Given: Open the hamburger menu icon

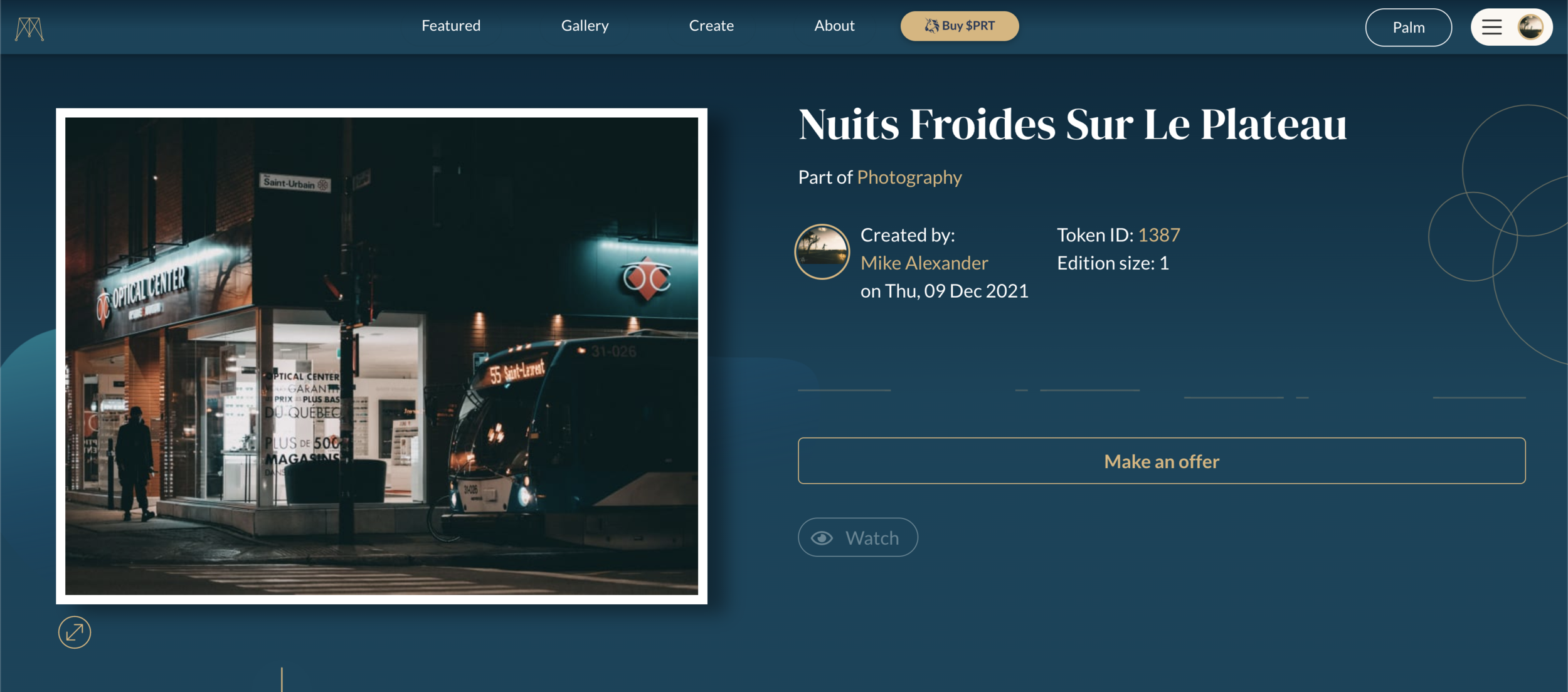Looking at the screenshot, I should (1491, 28).
